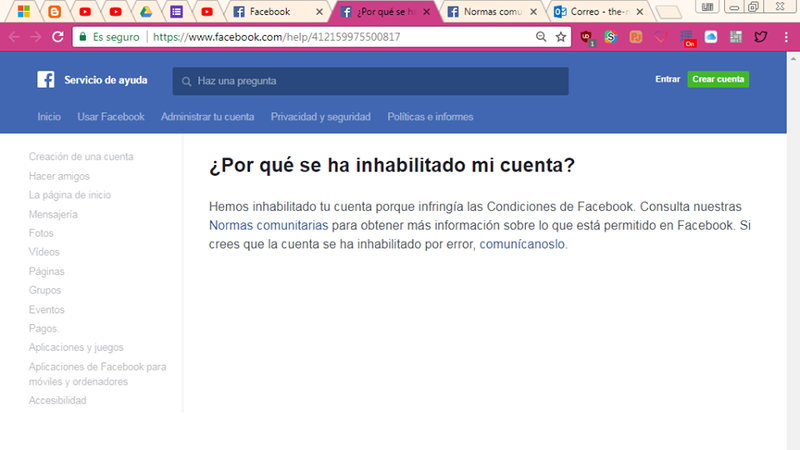
Task: Open the pinned purple list (Forms) tab
Action: 177,11
